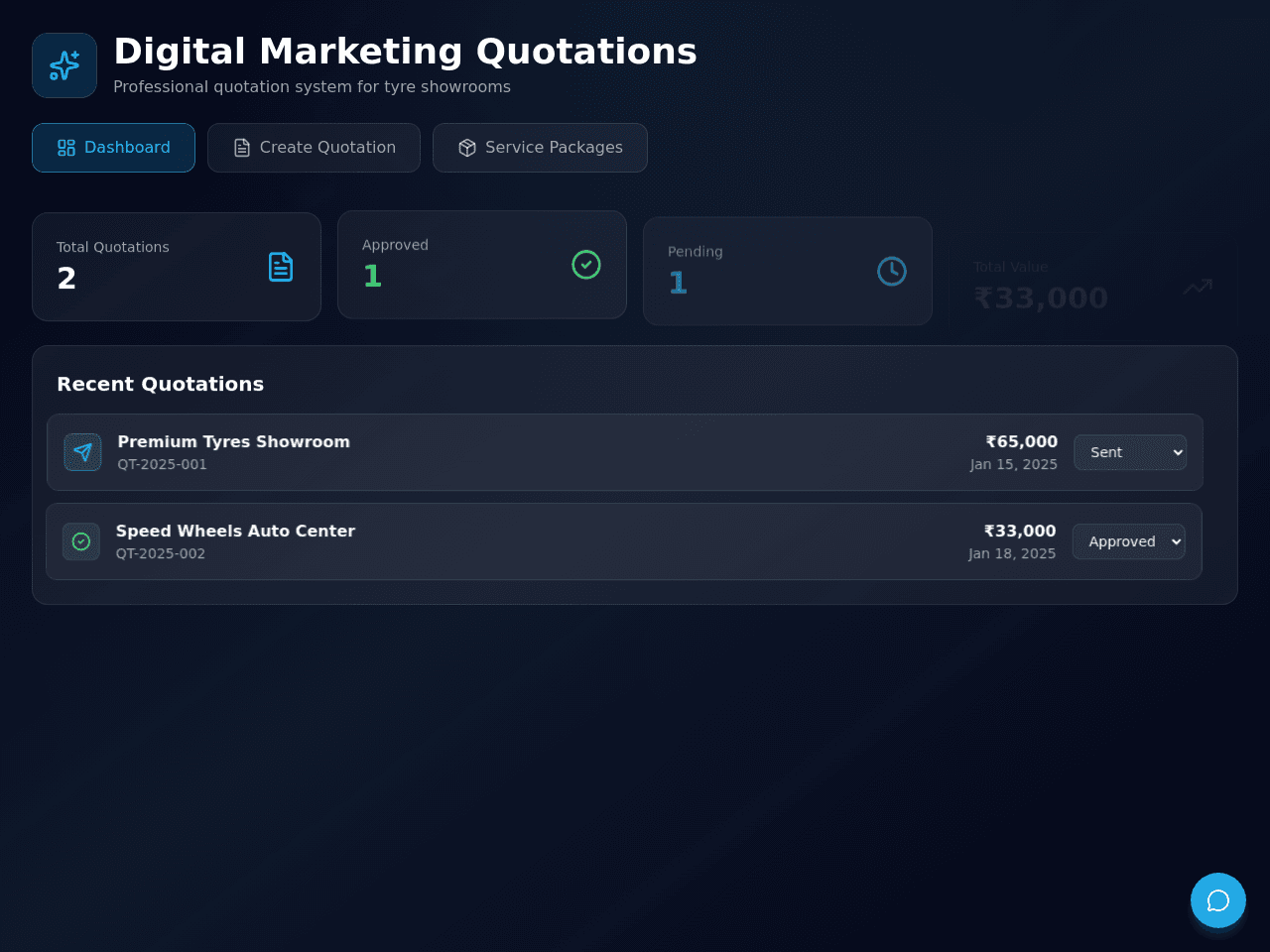This screenshot has width=1270, height=952.
Task: Open the Service Packages tab
Action: 540,148
